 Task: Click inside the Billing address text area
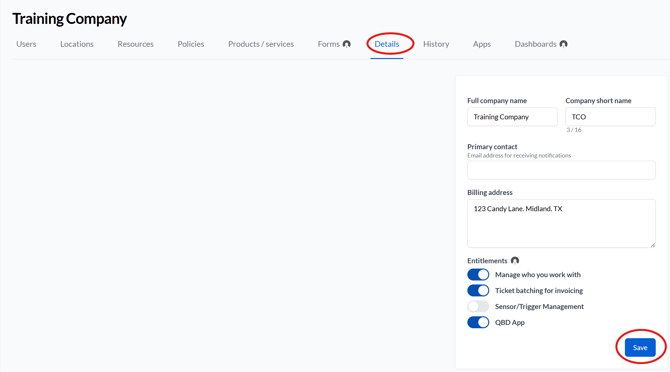click(561, 223)
